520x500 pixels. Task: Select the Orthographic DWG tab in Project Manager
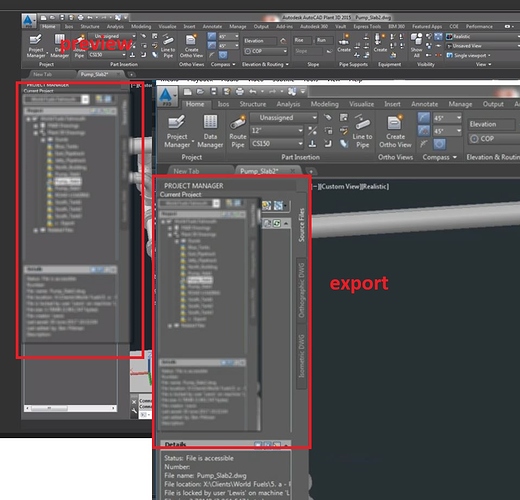pos(301,290)
